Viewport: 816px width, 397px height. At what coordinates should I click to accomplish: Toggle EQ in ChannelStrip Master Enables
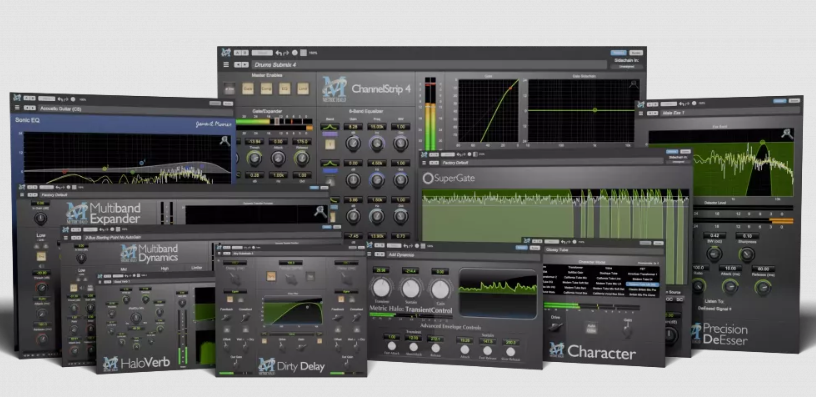coord(285,88)
